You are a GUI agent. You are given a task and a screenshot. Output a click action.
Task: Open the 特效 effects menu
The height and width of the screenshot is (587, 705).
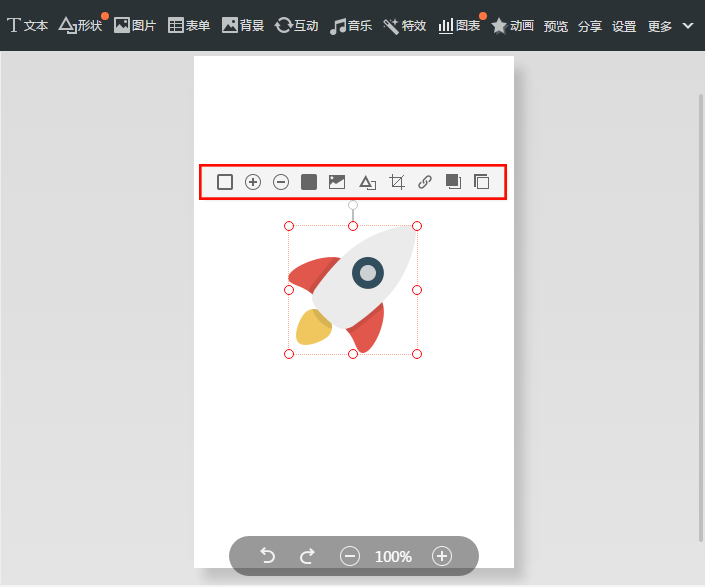click(x=404, y=26)
